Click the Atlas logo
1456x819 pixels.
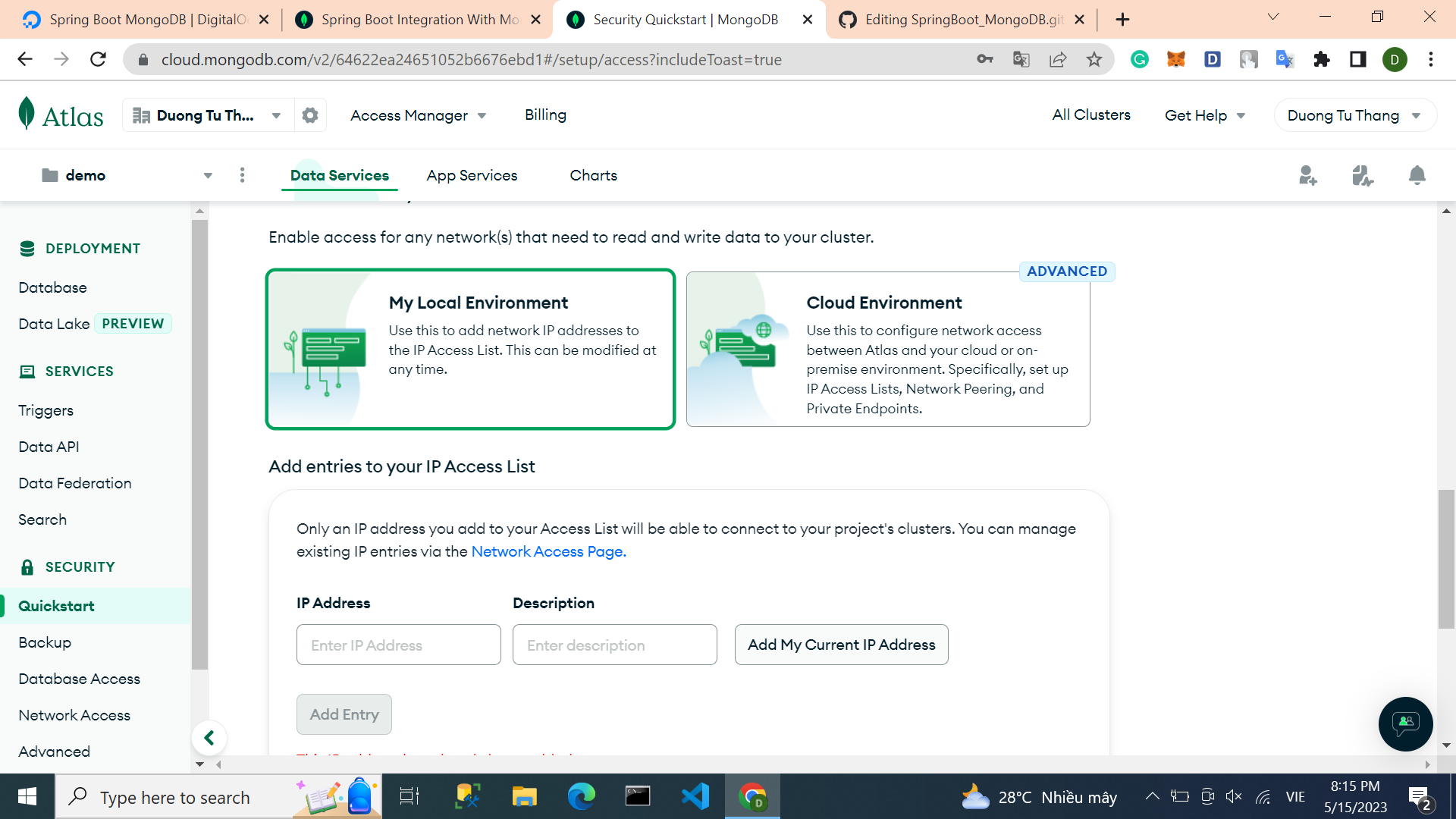pyautogui.click(x=61, y=115)
